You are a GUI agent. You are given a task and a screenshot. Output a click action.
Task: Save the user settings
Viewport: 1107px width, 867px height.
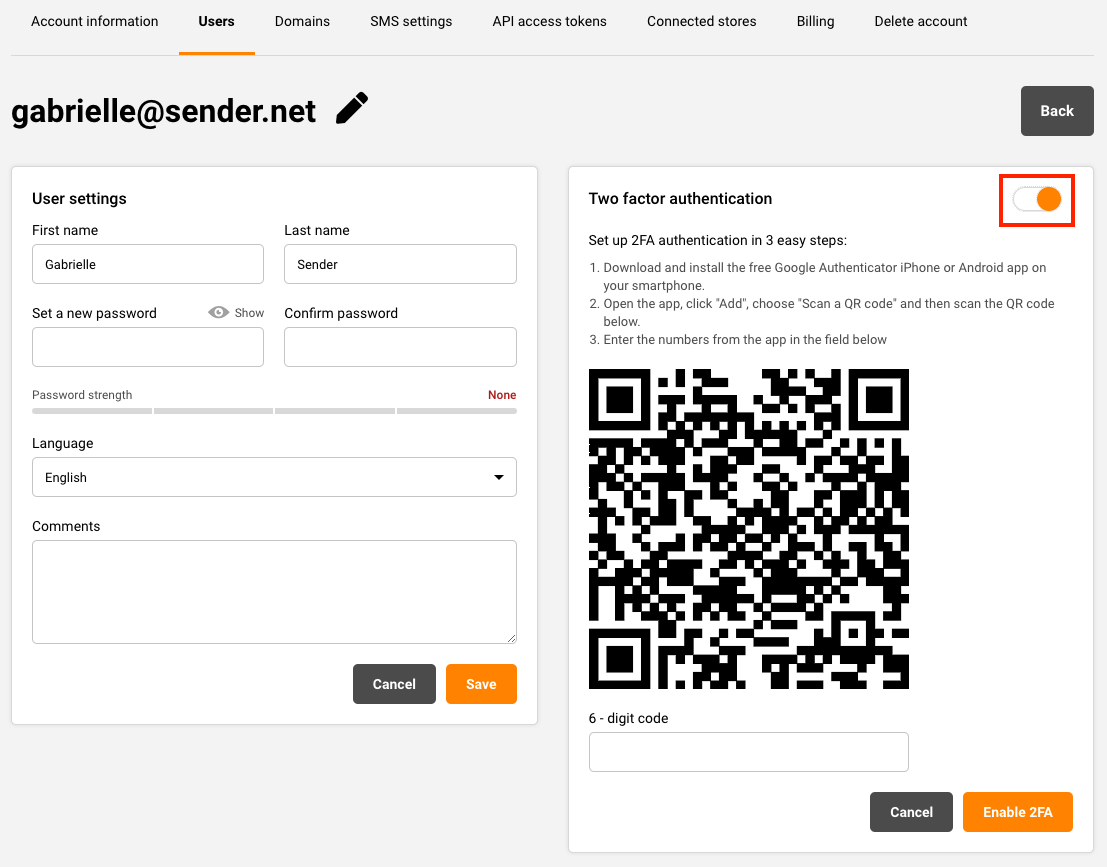click(x=481, y=684)
